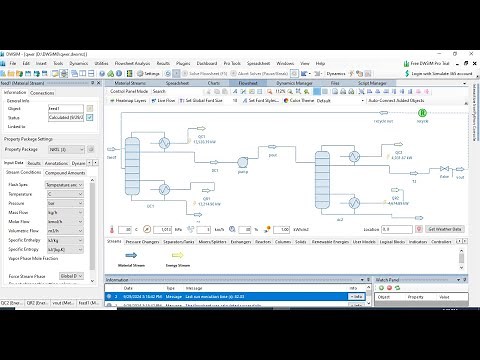This screenshot has width=480, height=360.
Task: Open the Flowsheet Analysis menu
Action: 132,63
